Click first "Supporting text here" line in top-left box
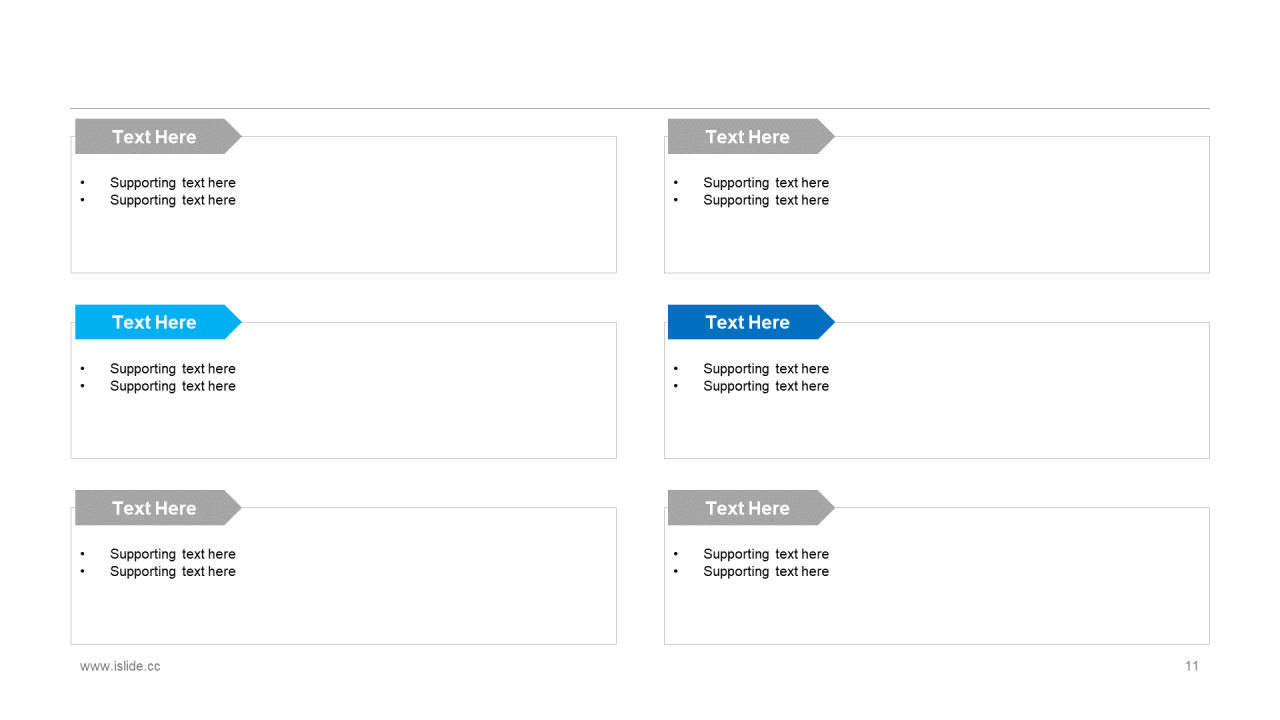Image resolution: width=1280 pixels, height=720 pixels. [x=173, y=183]
